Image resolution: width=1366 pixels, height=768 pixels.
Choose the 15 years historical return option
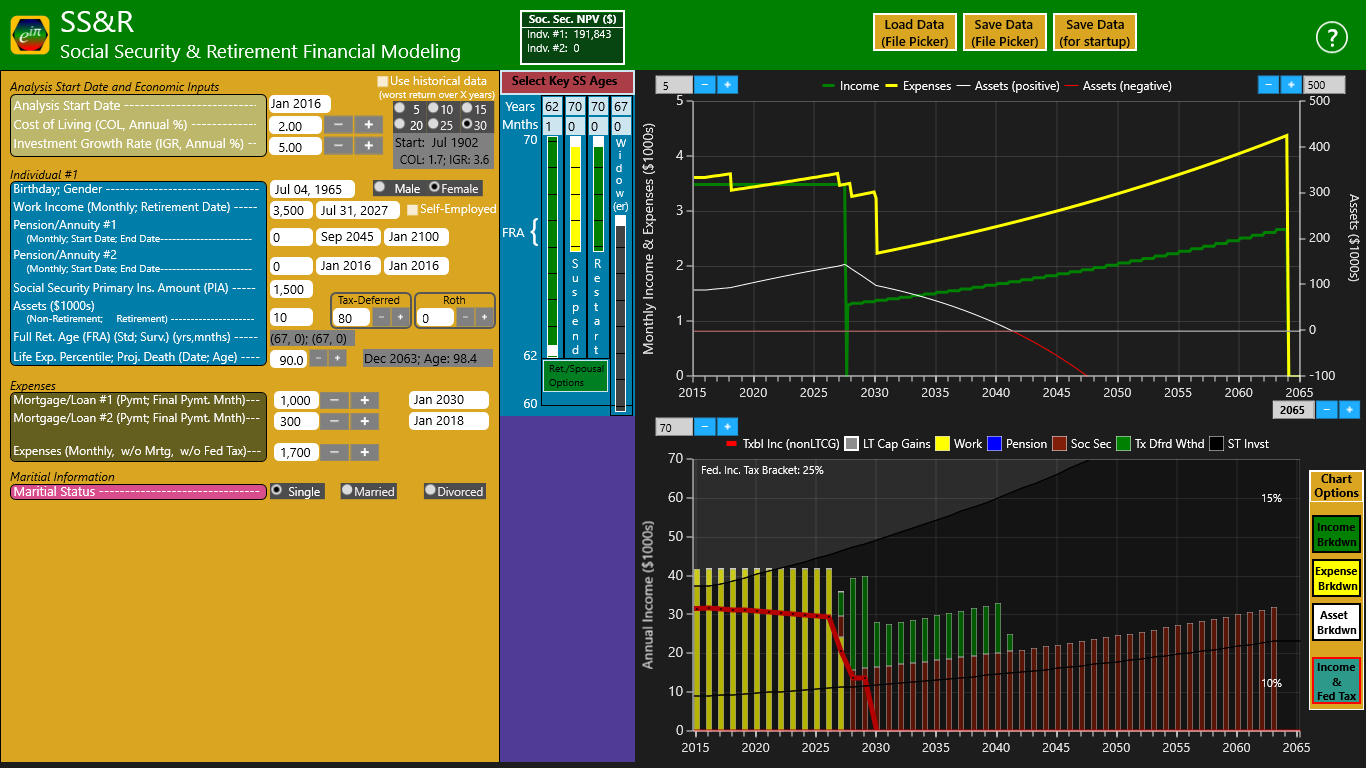pyautogui.click(x=467, y=108)
